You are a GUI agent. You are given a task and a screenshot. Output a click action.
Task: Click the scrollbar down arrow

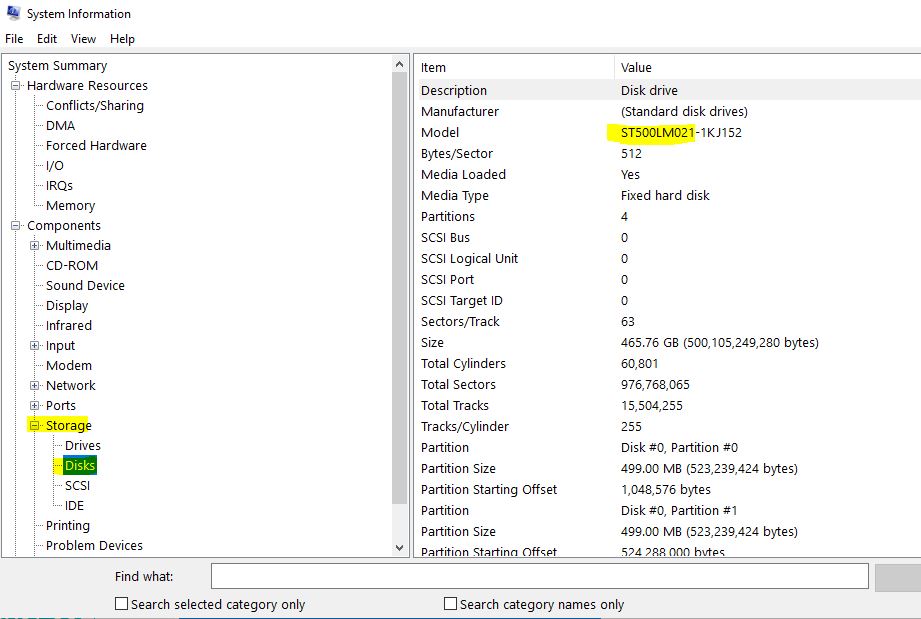399,547
